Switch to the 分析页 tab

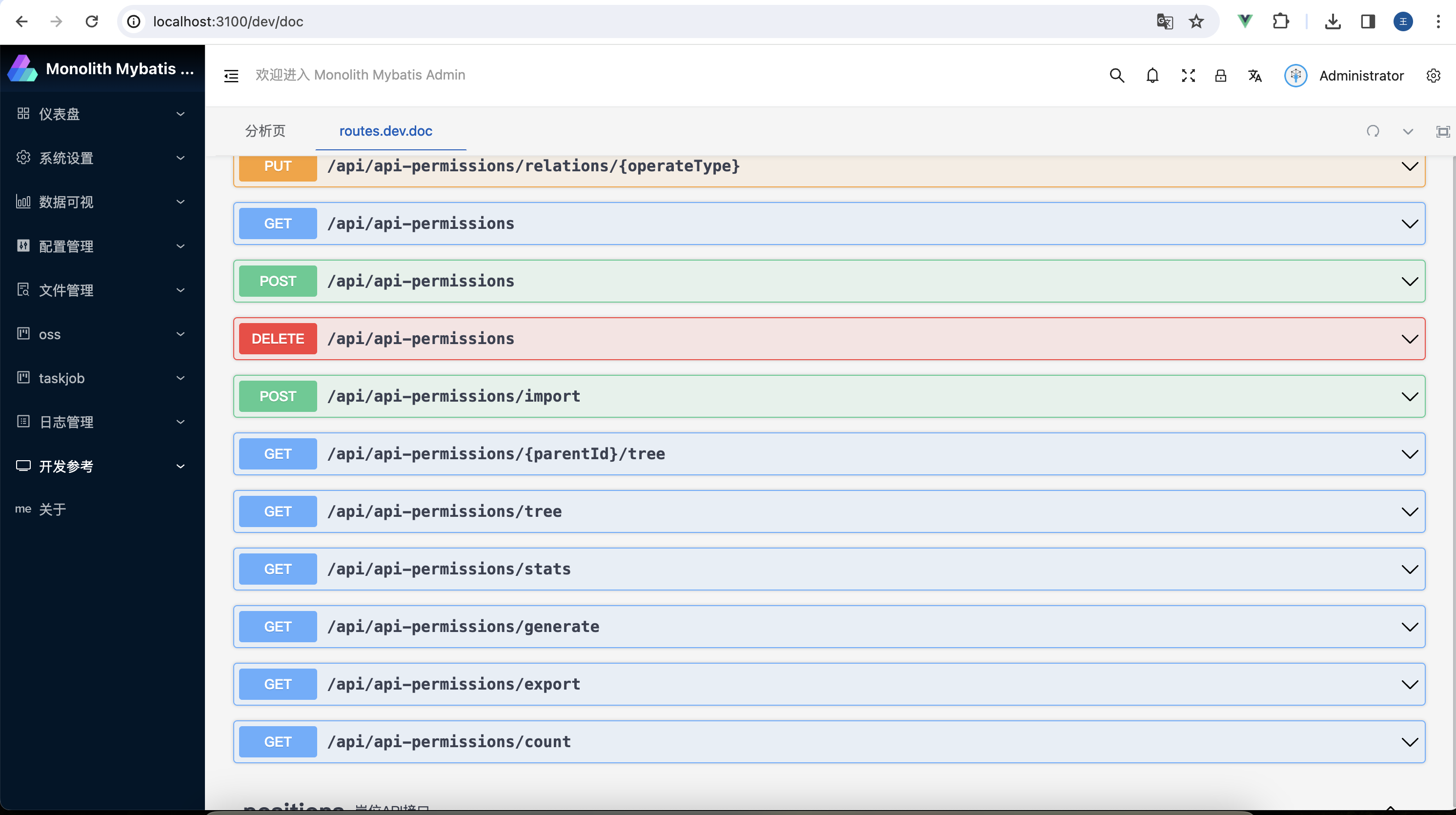point(265,131)
